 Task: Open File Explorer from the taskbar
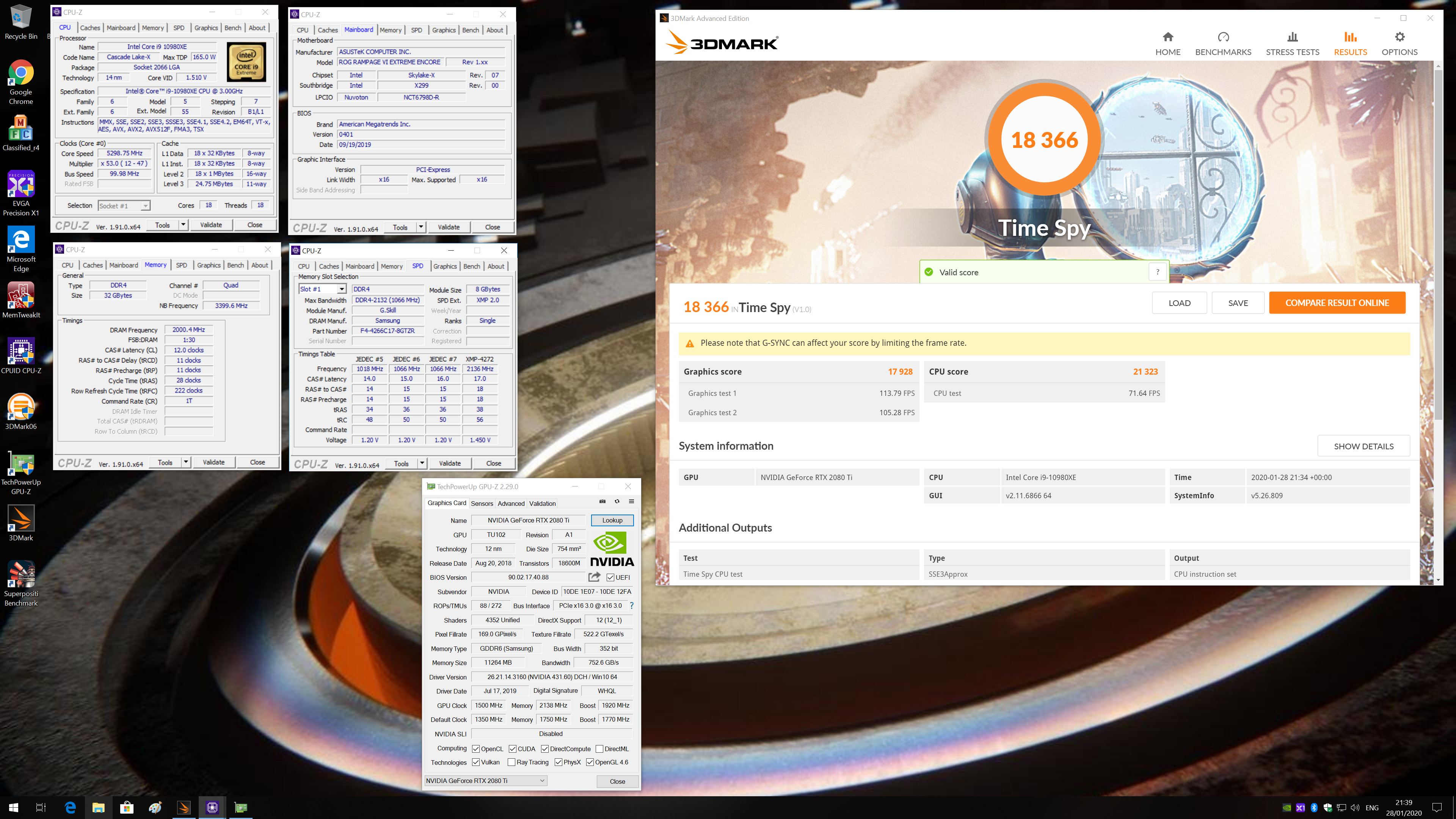click(98, 807)
